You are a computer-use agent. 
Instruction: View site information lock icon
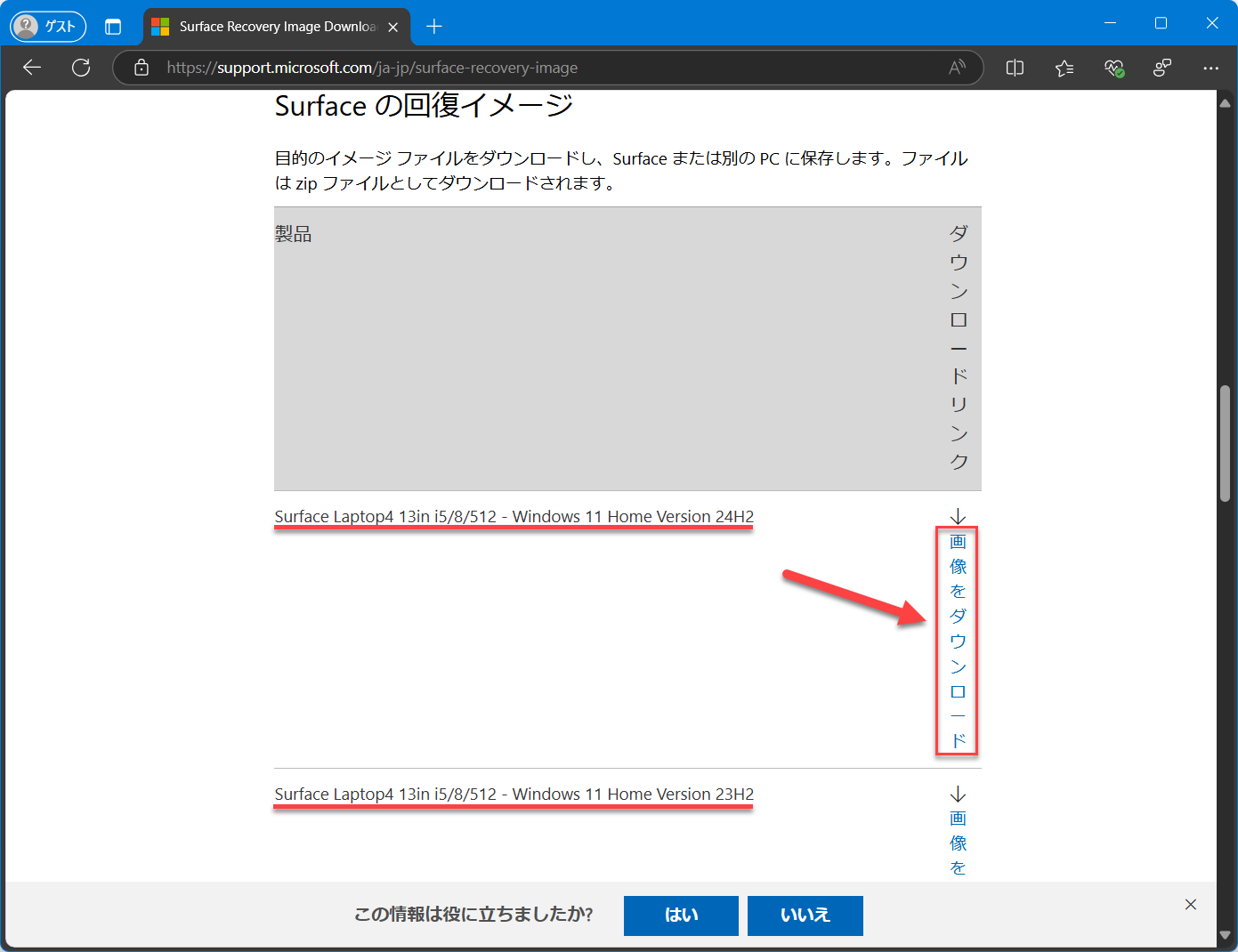142,68
